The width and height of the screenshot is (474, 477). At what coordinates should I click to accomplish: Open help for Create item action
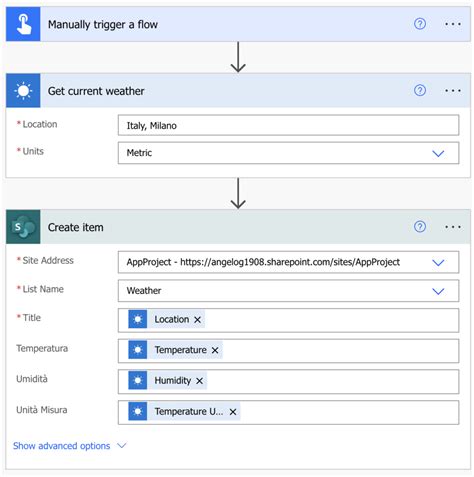(x=420, y=227)
